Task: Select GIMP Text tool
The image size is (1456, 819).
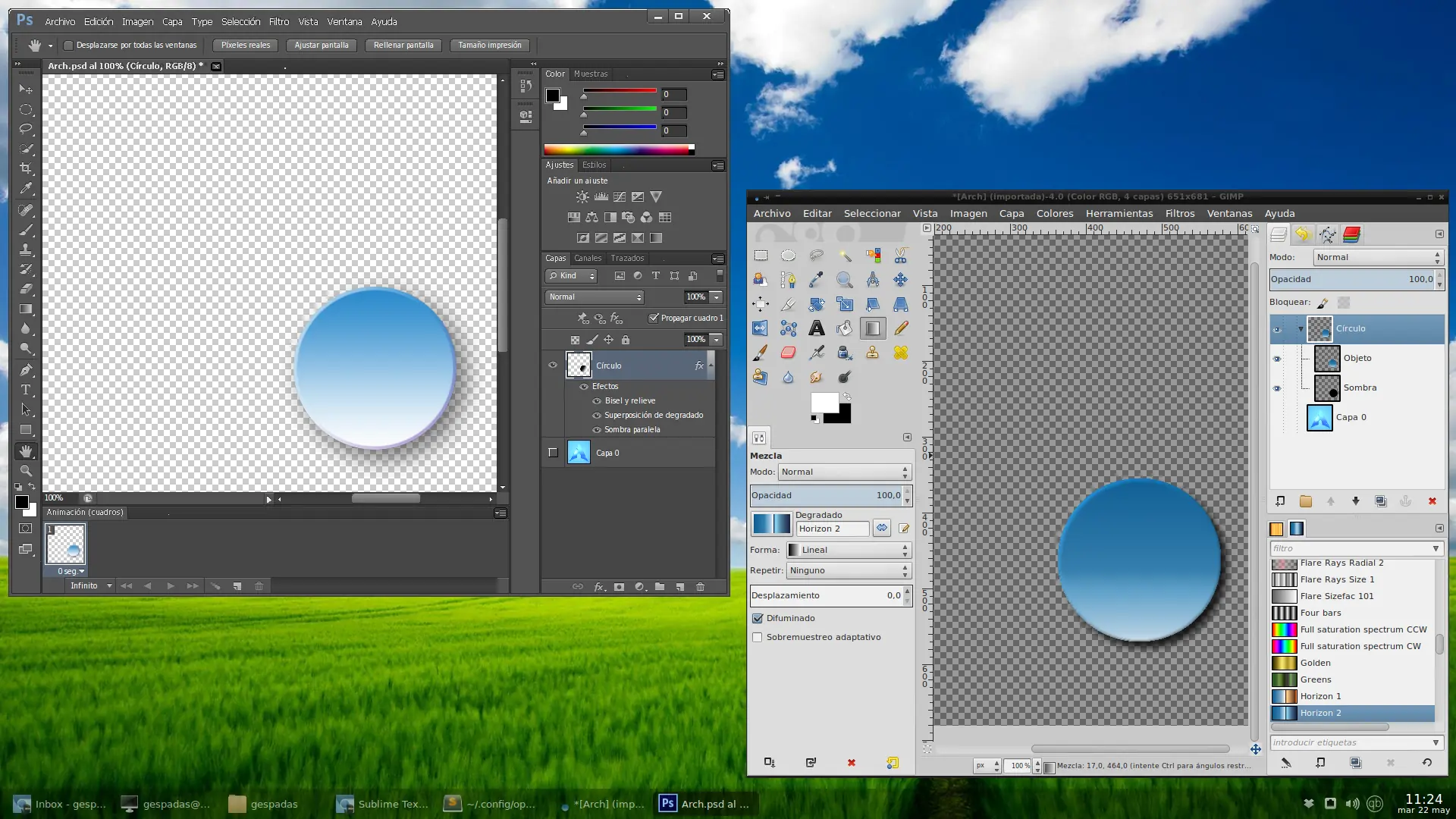Action: click(816, 328)
